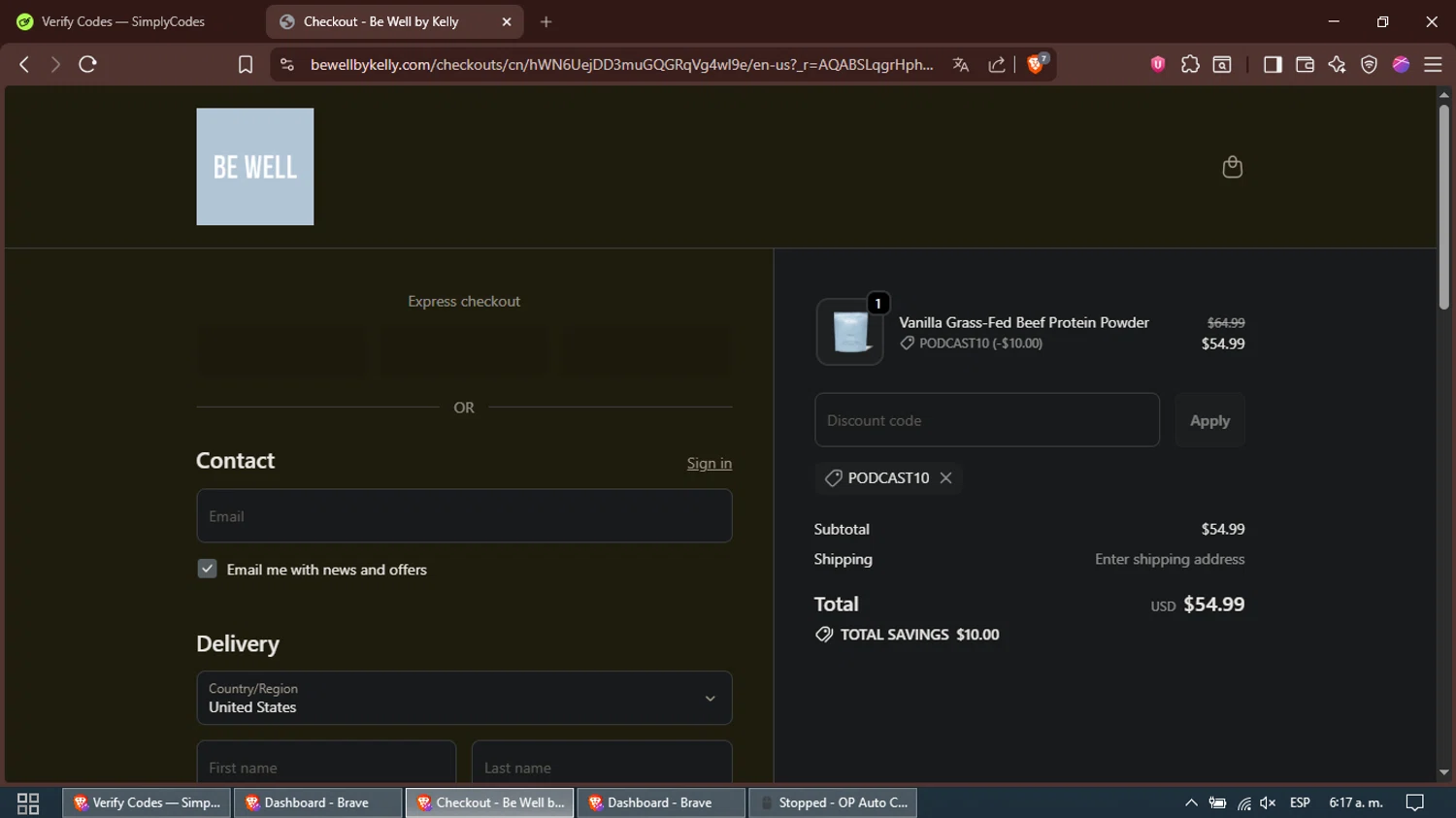The width and height of the screenshot is (1456, 818).
Task: Switch to Verify Codes — SimplyCodes tab
Action: point(122,21)
